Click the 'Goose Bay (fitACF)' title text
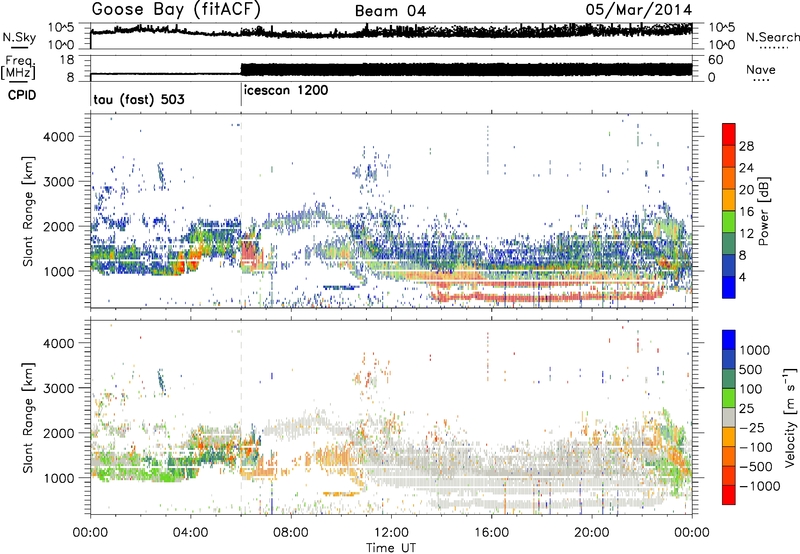800x554 pixels. (176, 10)
